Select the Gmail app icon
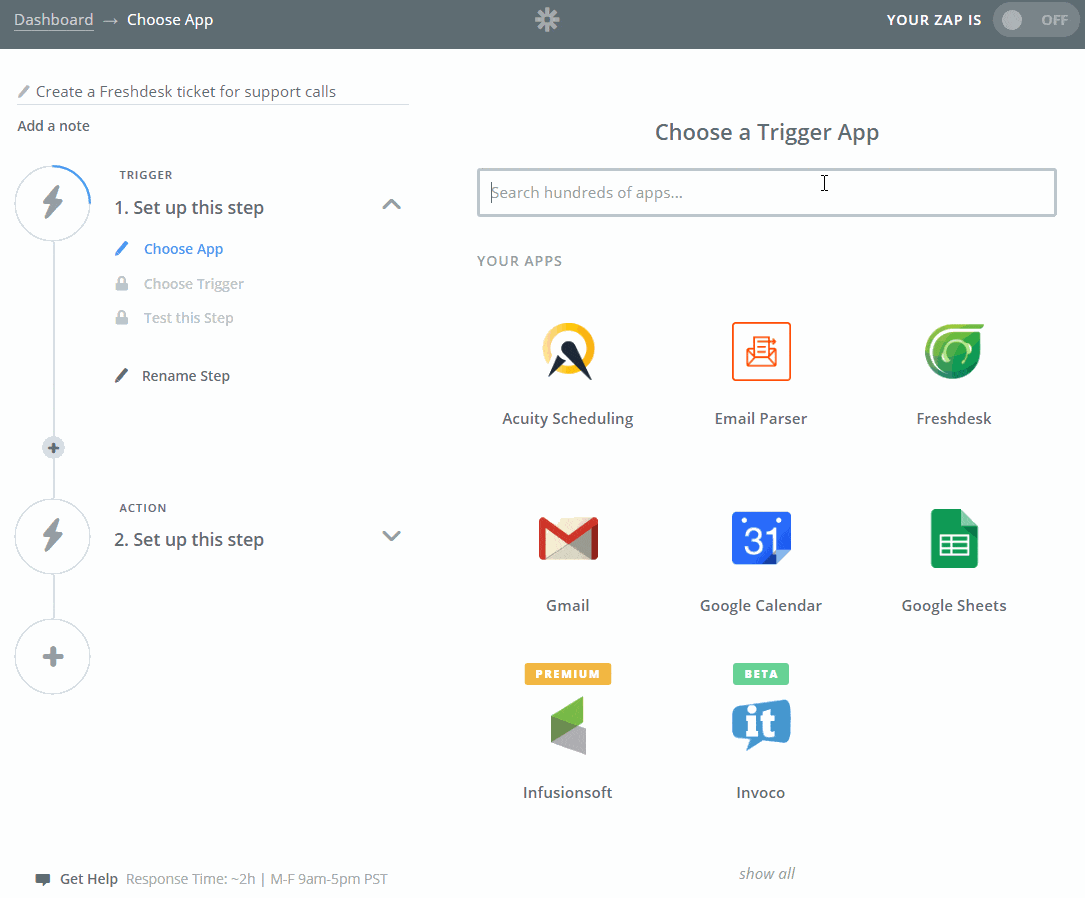 pos(568,538)
